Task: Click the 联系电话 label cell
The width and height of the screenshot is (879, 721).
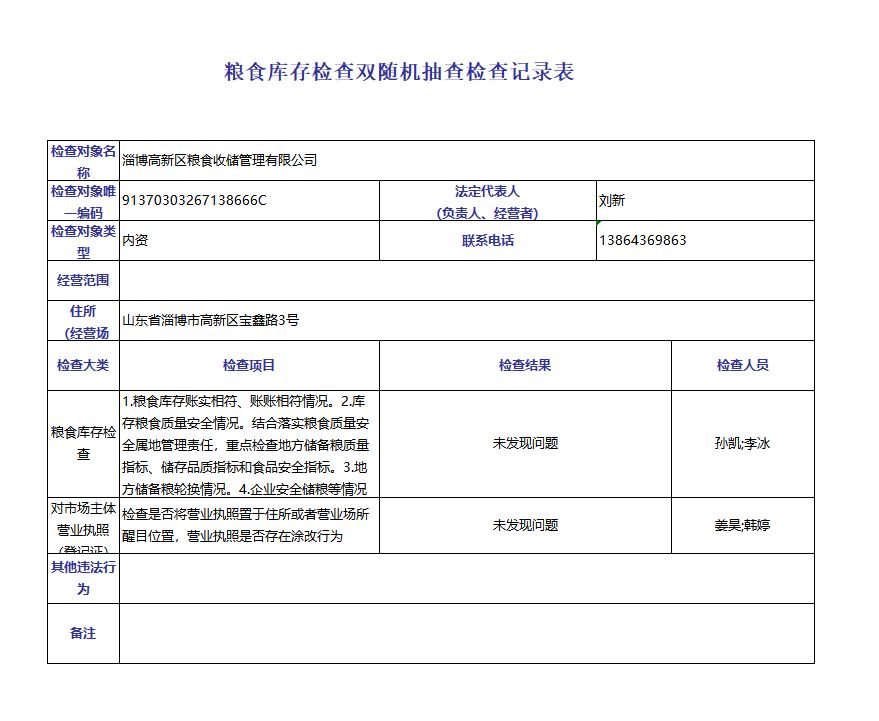Action: click(x=487, y=241)
